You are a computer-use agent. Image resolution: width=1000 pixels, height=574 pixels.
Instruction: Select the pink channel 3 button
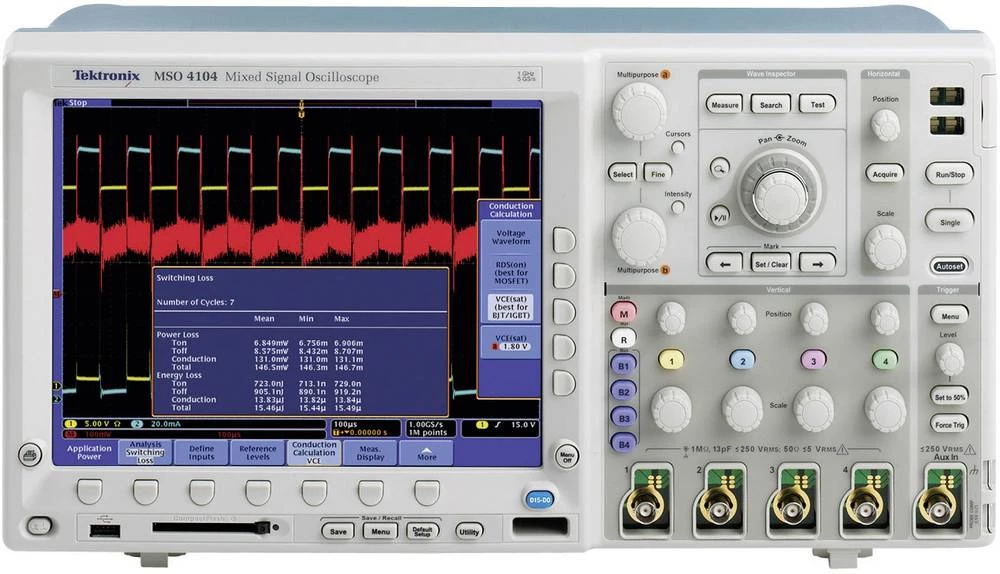[x=813, y=360]
